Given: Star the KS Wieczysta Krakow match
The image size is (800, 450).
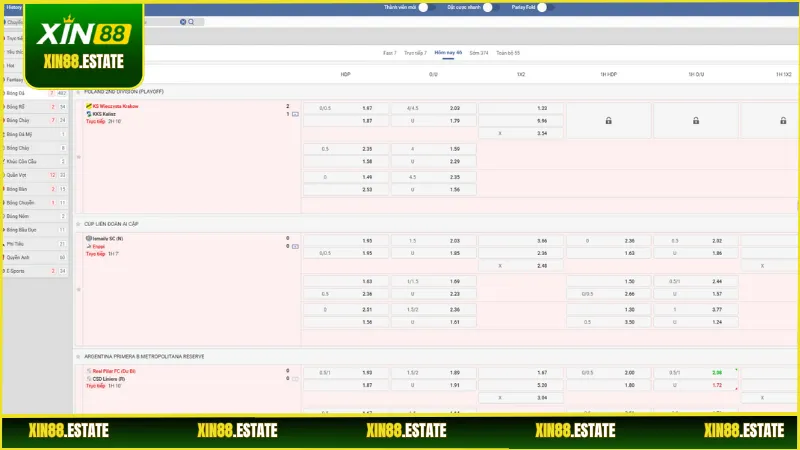Looking at the screenshot, I should click(x=79, y=157).
